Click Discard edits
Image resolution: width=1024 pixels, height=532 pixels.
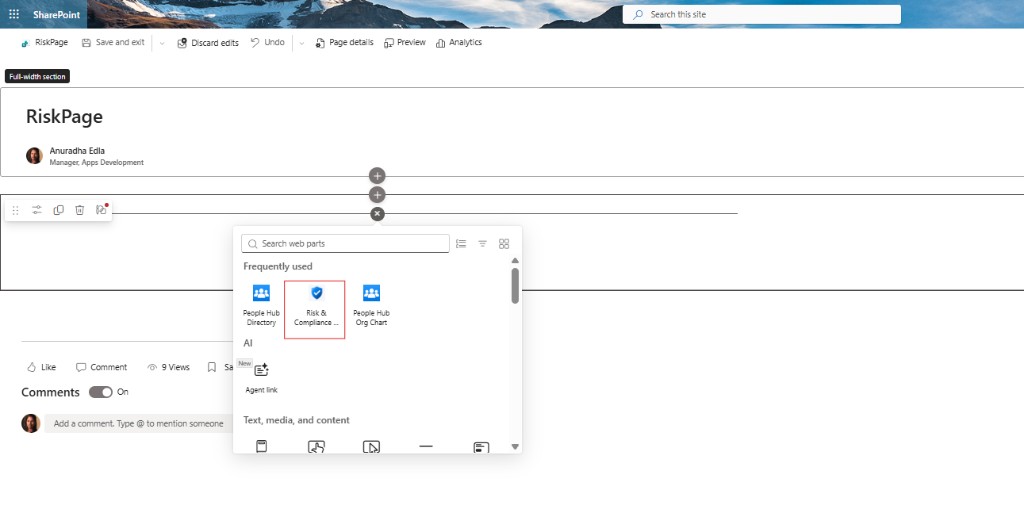tap(208, 43)
